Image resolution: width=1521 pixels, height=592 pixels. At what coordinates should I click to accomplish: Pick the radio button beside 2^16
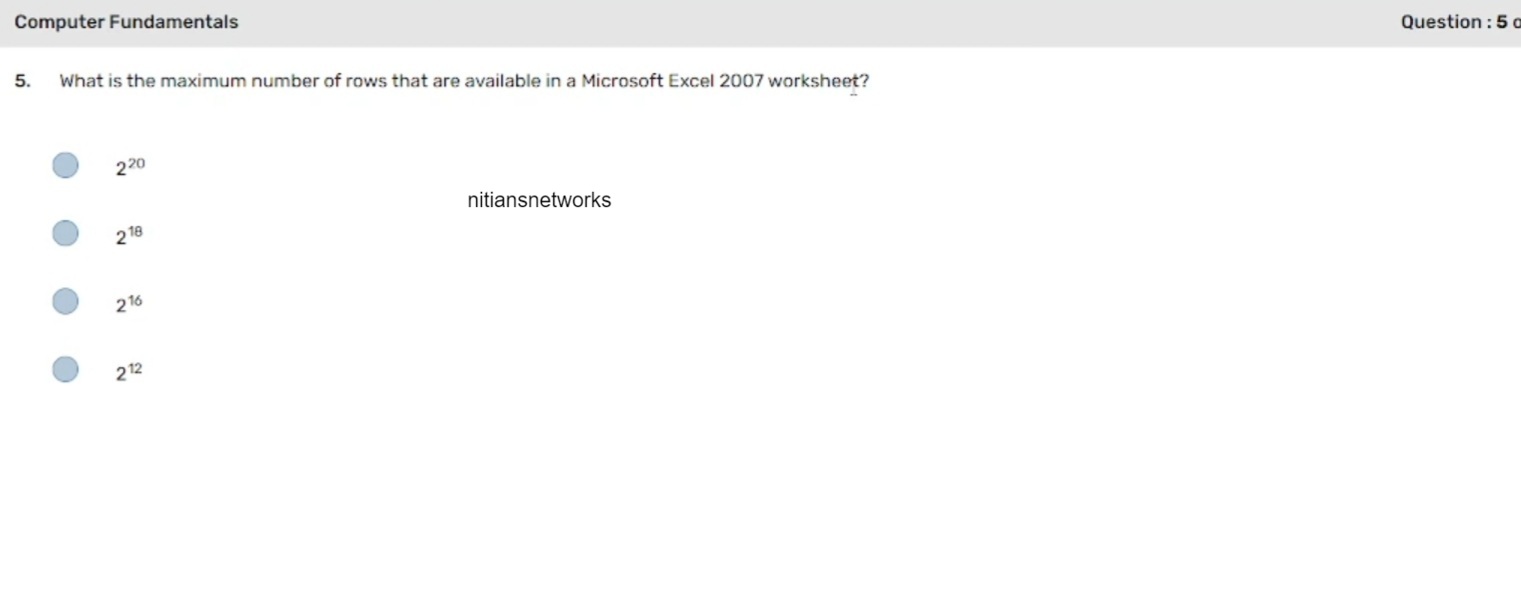tap(65, 301)
